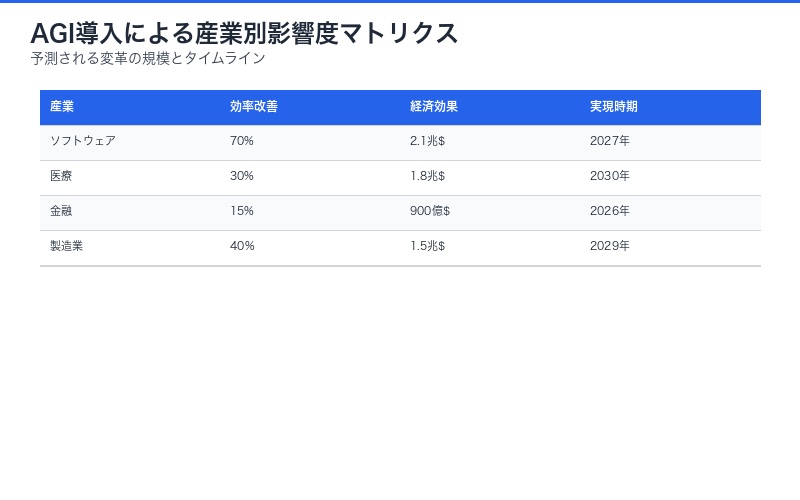Viewport: 800px width, 500px height.
Task: Select the 金融 row label
Action: (x=61, y=212)
